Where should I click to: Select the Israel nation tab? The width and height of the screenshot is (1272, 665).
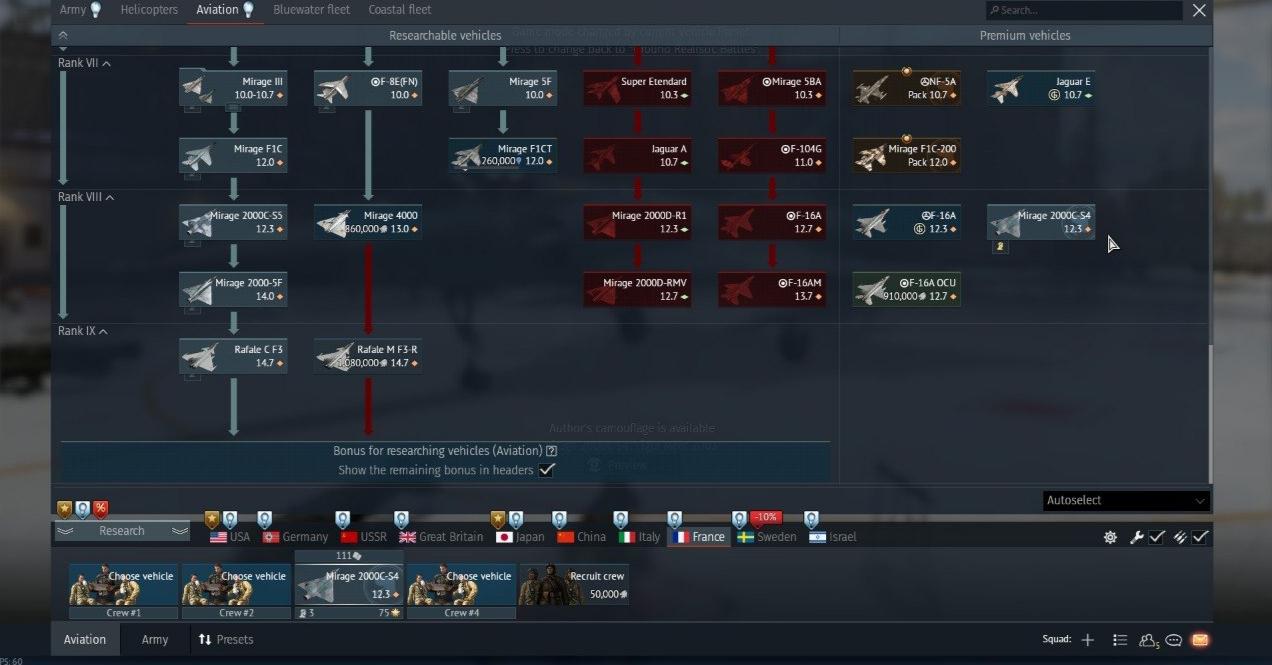tap(833, 537)
